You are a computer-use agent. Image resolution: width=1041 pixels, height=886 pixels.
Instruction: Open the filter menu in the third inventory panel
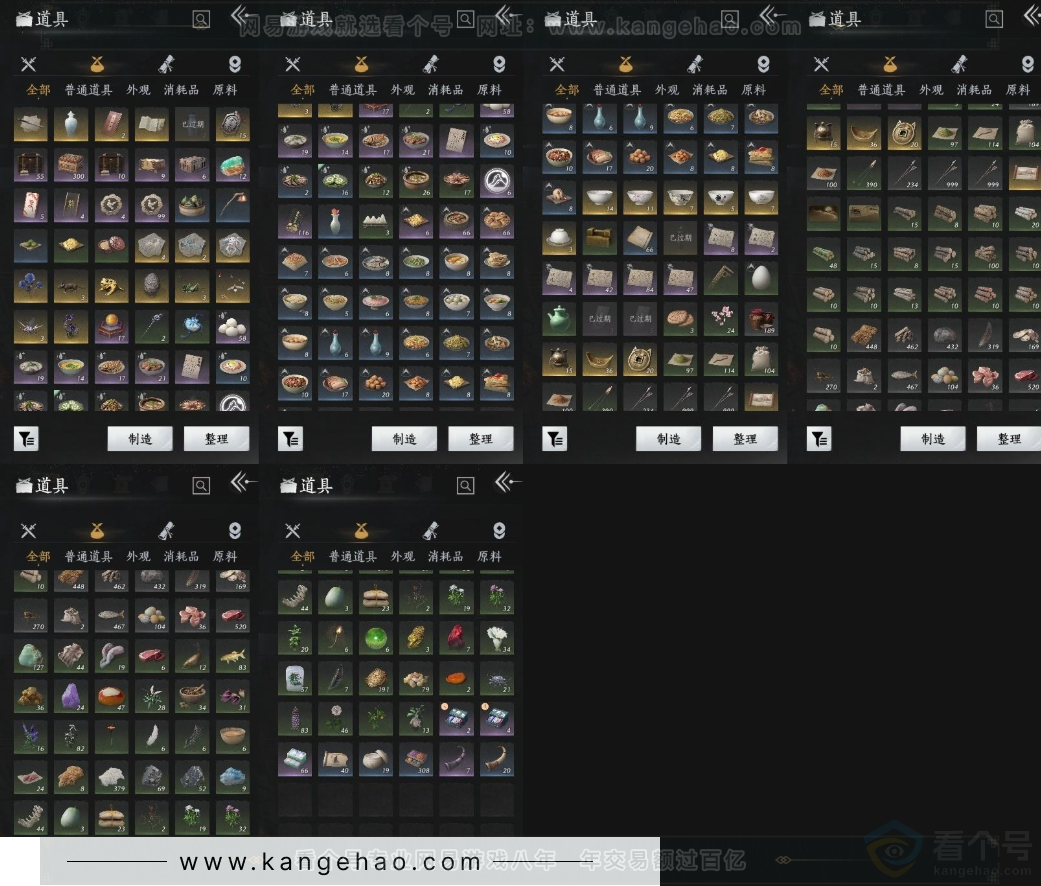tap(554, 439)
